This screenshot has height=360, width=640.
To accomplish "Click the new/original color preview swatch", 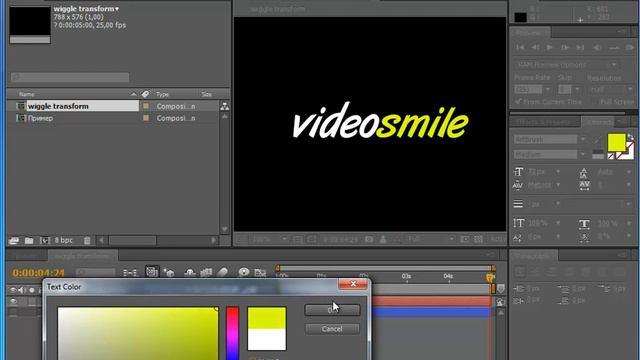I will tap(267, 329).
